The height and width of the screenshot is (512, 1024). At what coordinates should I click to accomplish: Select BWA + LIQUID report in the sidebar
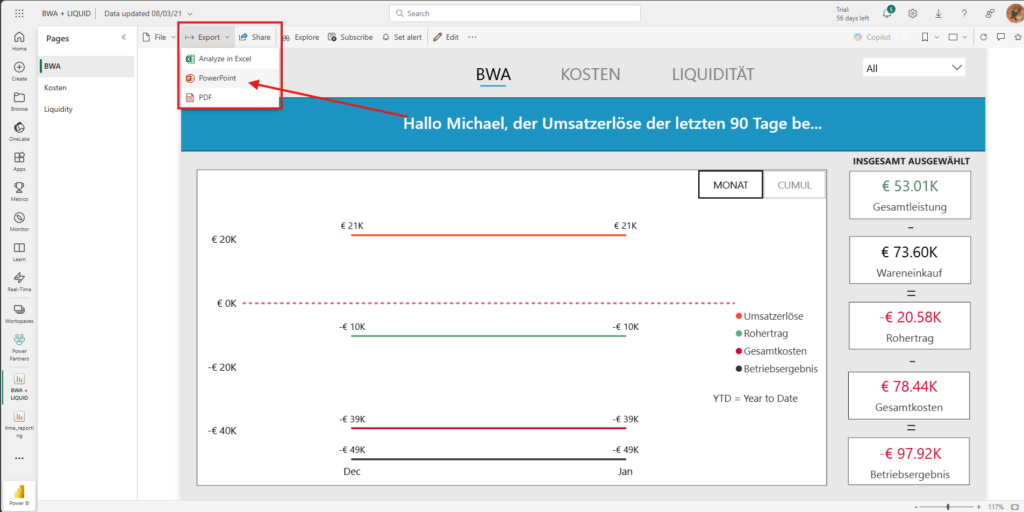(x=19, y=387)
